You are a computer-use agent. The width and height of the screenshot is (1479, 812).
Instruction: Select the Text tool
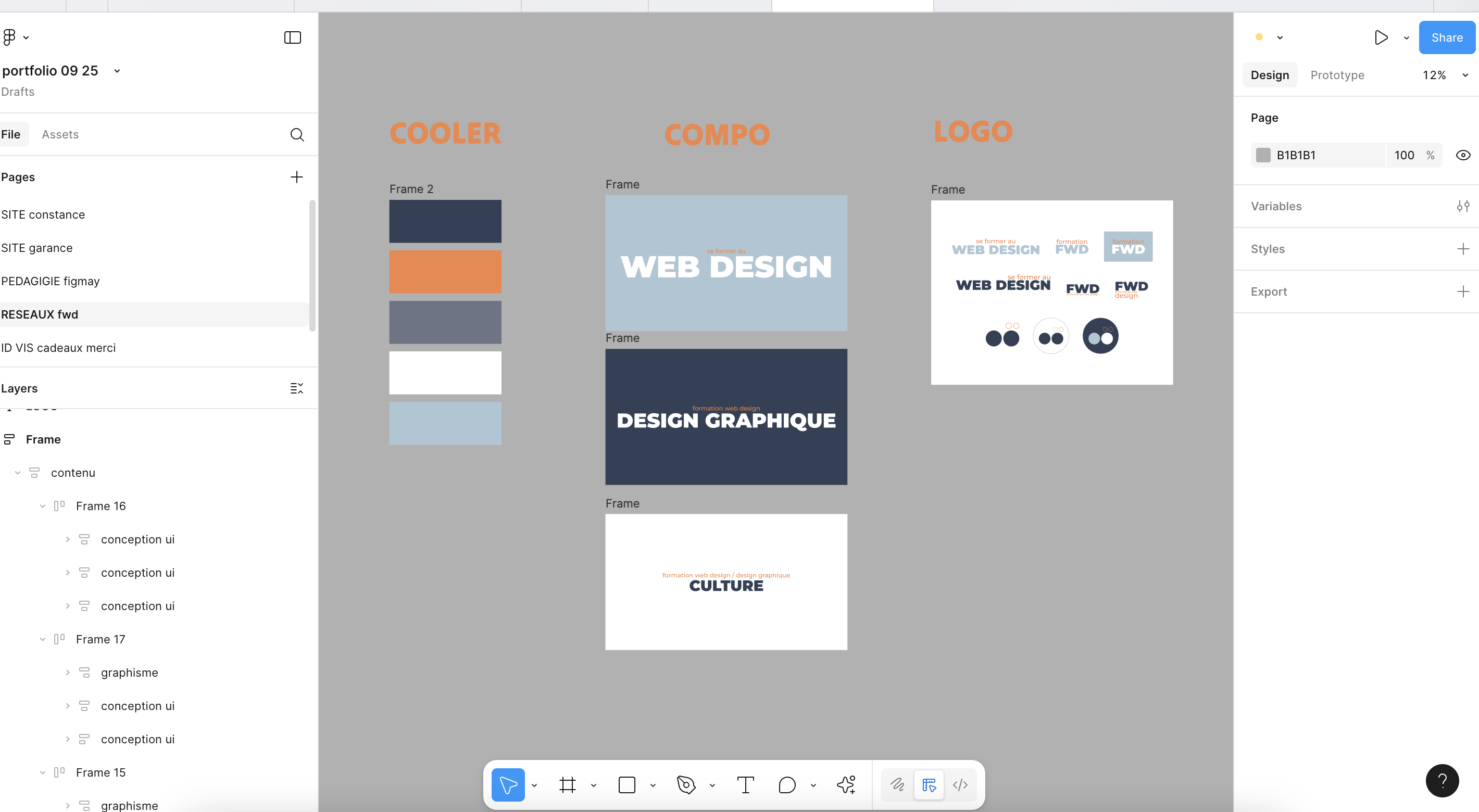(x=745, y=784)
